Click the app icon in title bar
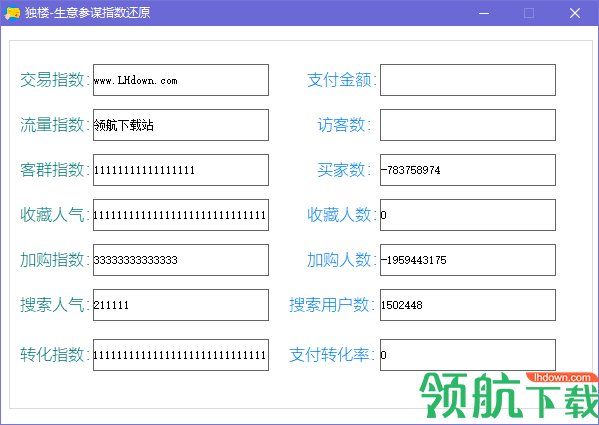This screenshot has width=599, height=425. point(12,13)
